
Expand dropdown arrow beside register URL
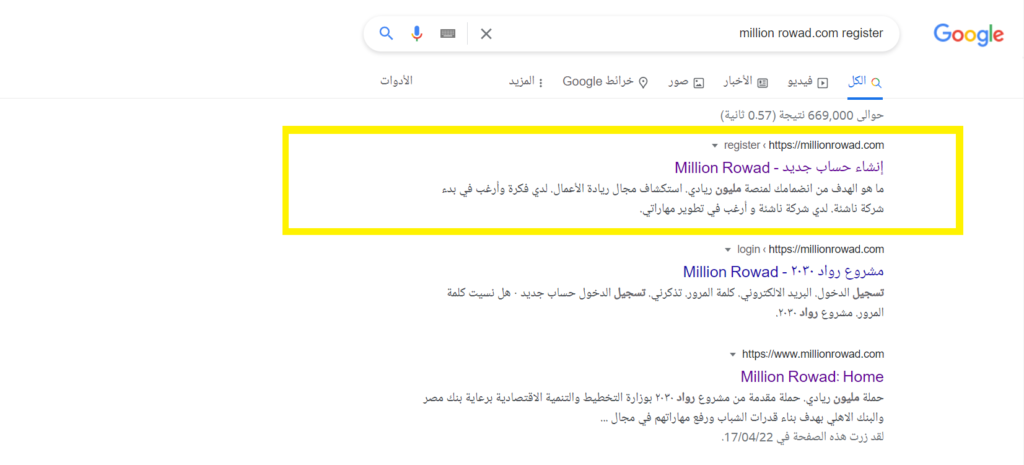pos(716,145)
